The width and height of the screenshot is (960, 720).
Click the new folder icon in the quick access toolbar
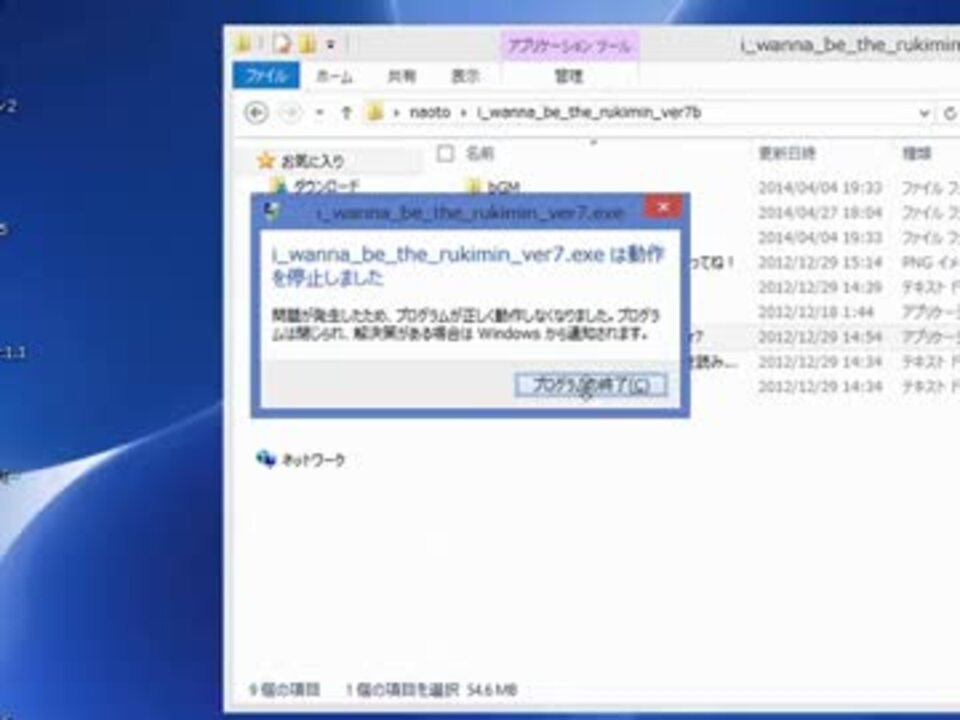point(307,44)
